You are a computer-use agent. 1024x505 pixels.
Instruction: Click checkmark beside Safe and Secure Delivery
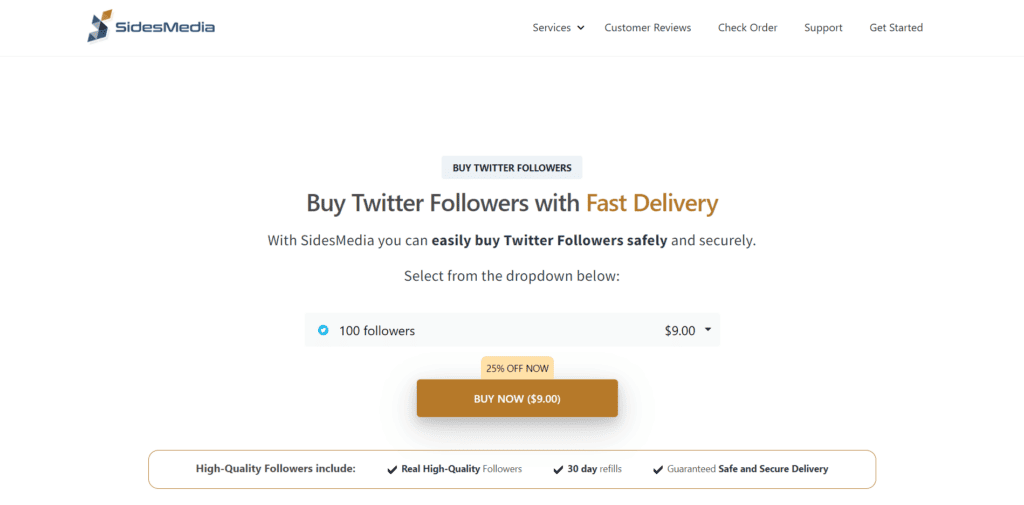point(658,469)
